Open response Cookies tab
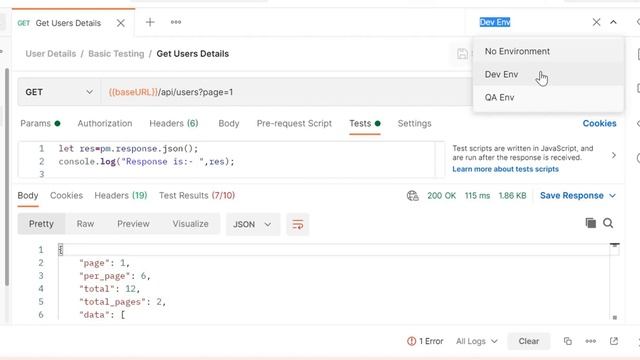This screenshot has height=360, width=640. click(66, 196)
